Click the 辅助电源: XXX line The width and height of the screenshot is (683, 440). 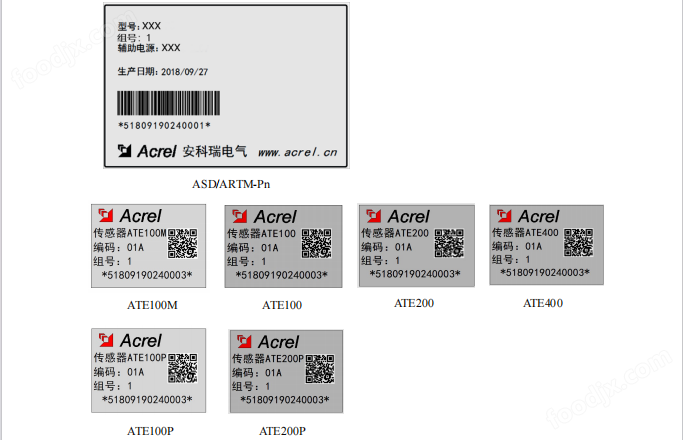click(x=149, y=47)
